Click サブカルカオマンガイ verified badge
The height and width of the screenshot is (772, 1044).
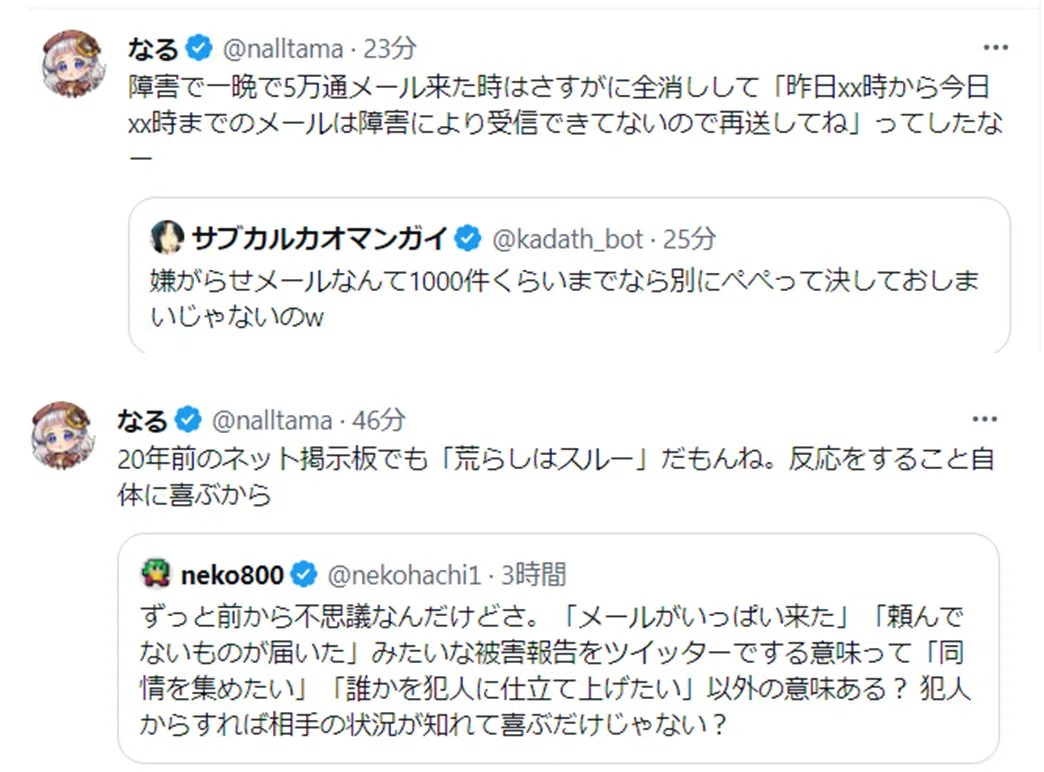click(467, 238)
